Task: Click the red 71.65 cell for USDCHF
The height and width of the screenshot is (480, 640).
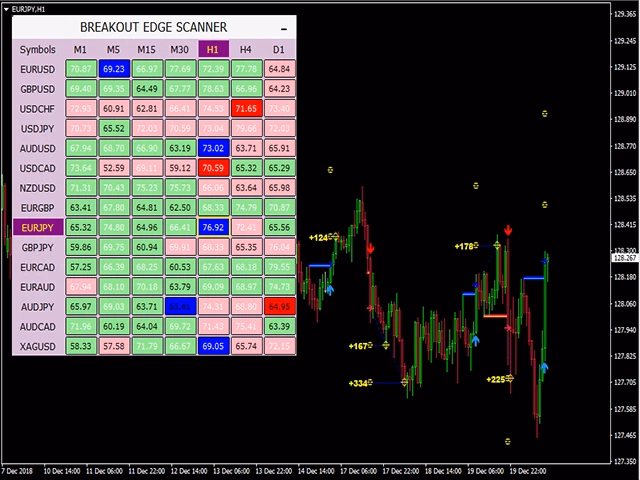Action: pos(245,108)
